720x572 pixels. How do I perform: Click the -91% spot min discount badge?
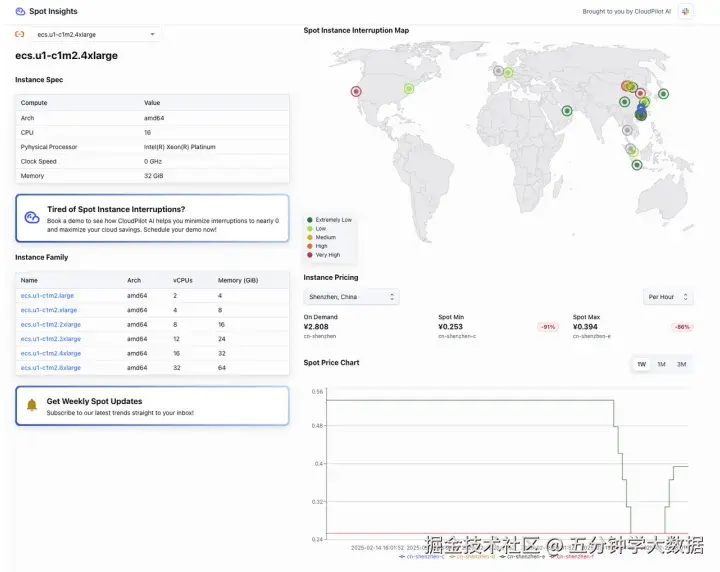pos(548,327)
